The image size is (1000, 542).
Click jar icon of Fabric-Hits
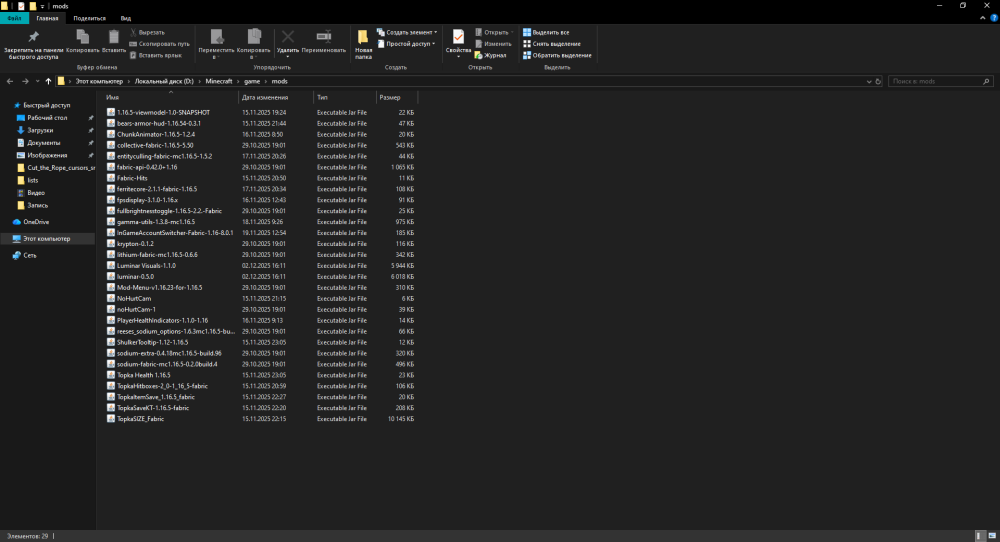111,178
